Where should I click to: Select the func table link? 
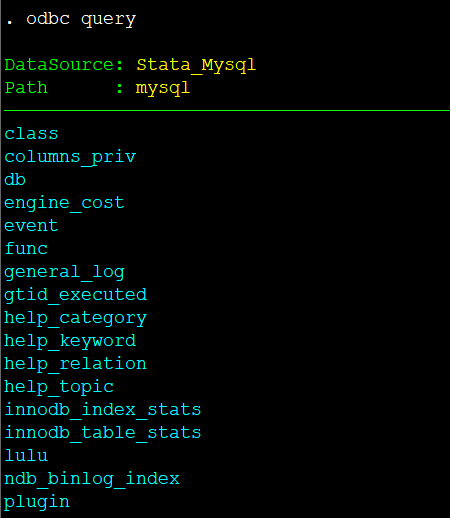coord(26,249)
